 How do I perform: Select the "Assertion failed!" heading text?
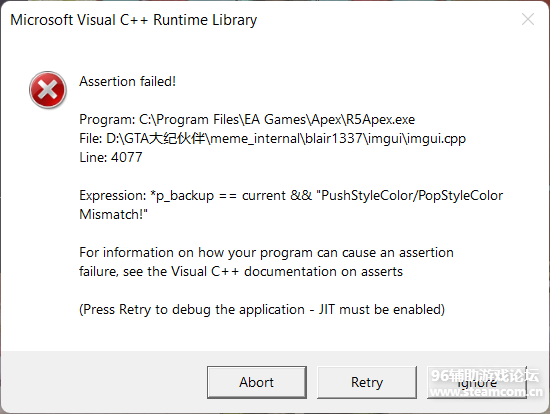(x=127, y=81)
